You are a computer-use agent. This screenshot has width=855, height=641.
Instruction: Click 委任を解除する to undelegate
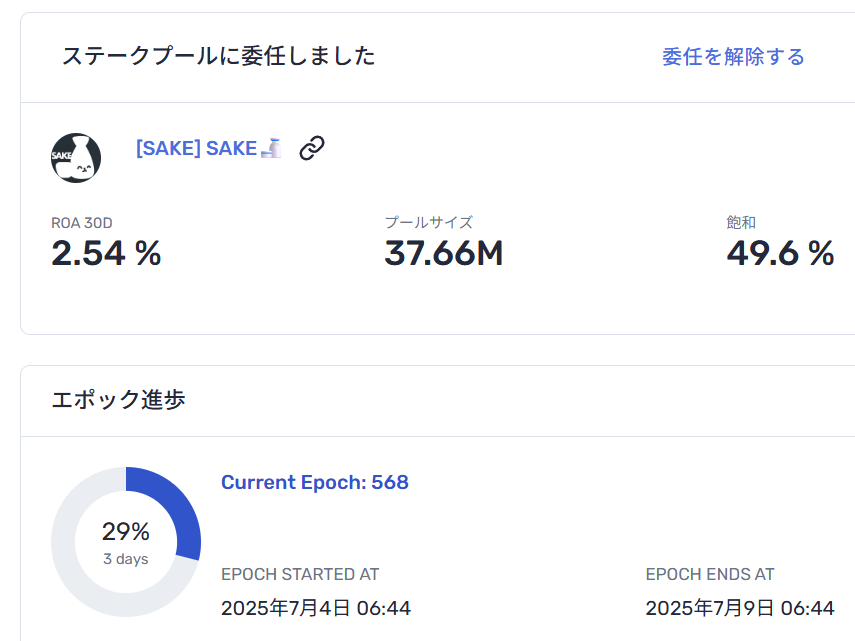click(x=733, y=57)
